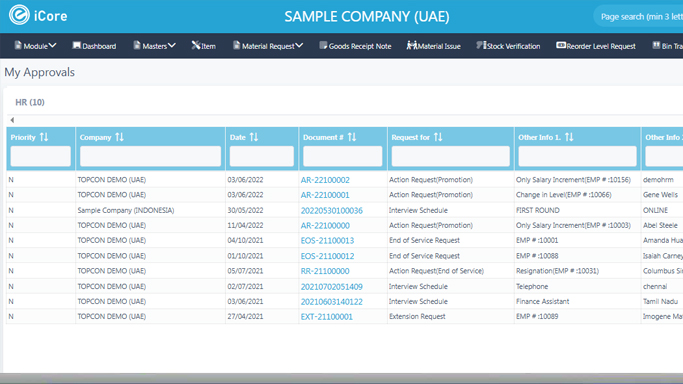Open the Dashboard menu item
The image size is (683, 384).
coord(94,46)
